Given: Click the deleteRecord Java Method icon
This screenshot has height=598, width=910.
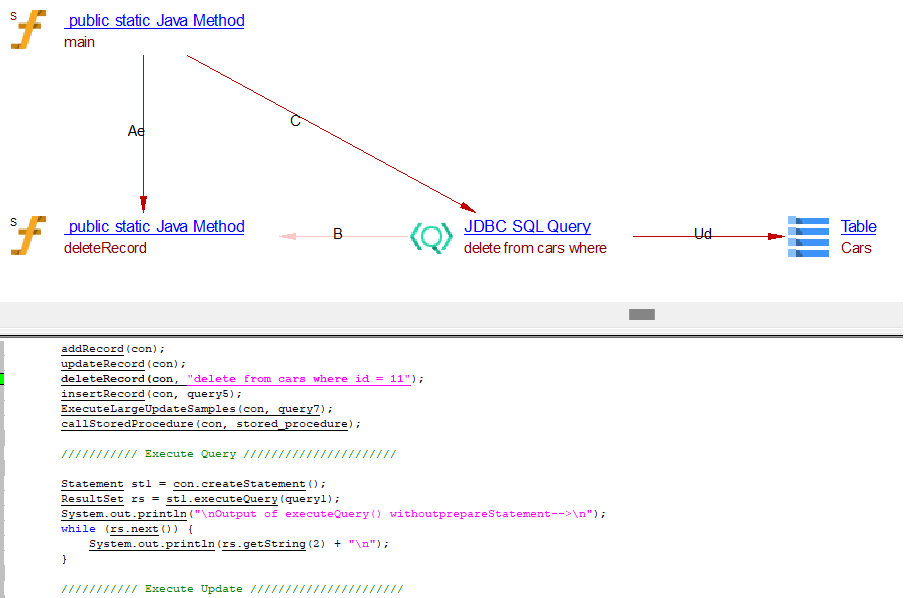Looking at the screenshot, I should (x=28, y=236).
